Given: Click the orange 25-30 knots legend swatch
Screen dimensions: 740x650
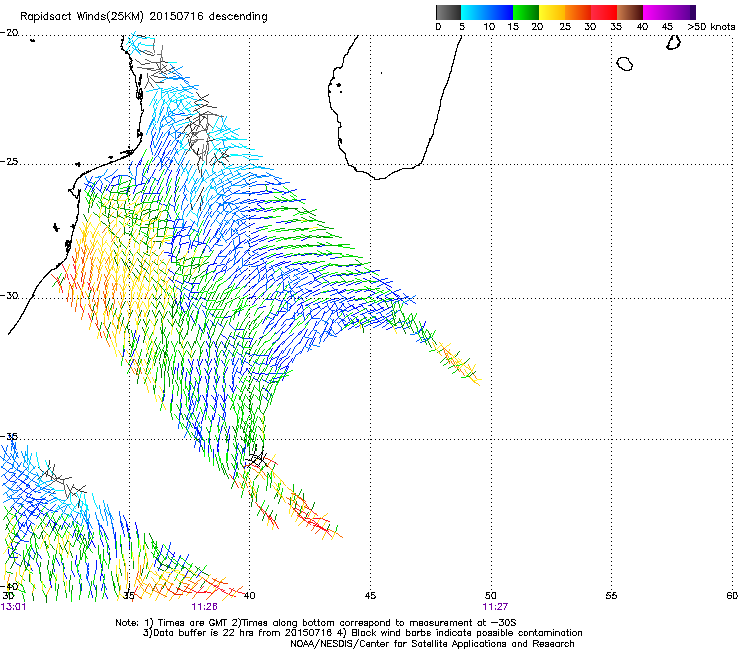Looking at the screenshot, I should coord(578,12).
